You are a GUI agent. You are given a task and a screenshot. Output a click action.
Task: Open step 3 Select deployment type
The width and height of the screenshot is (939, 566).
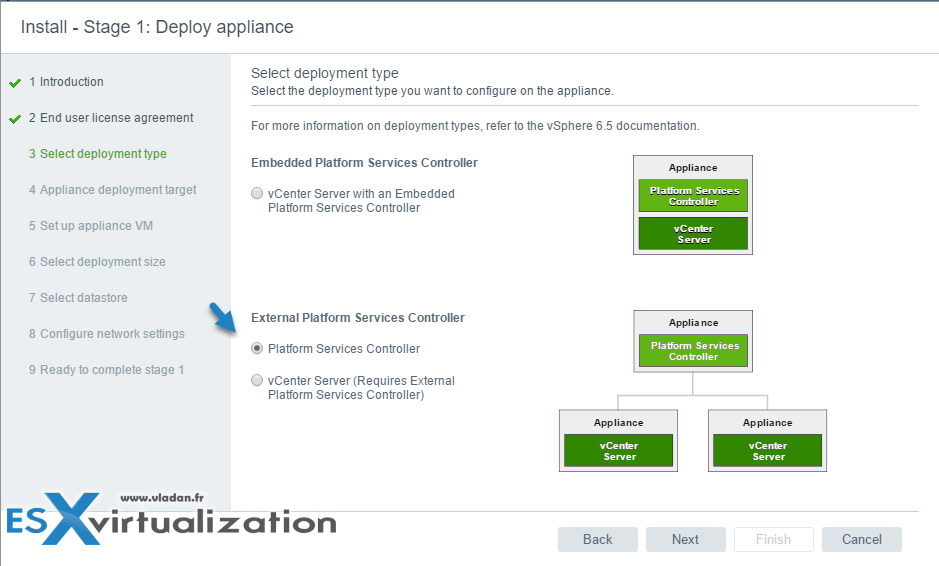98,154
